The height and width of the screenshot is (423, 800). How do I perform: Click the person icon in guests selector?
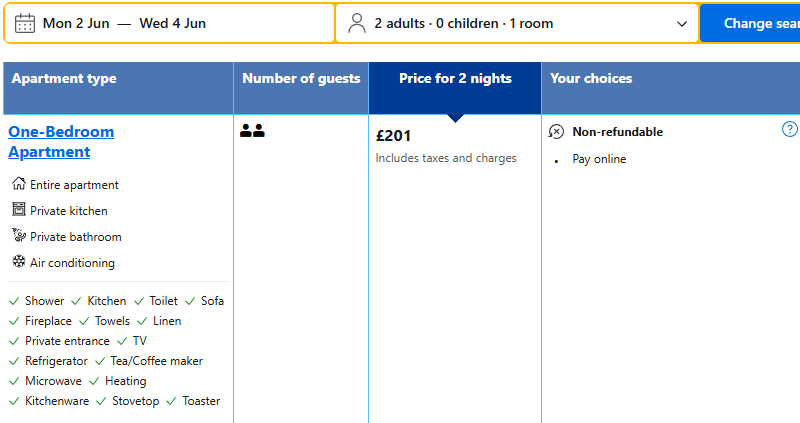pyautogui.click(x=357, y=23)
